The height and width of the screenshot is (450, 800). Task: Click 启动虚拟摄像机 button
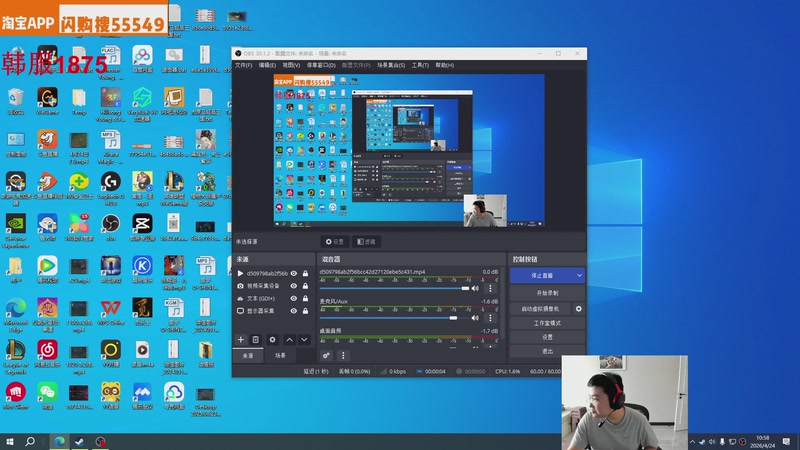[x=540, y=309]
